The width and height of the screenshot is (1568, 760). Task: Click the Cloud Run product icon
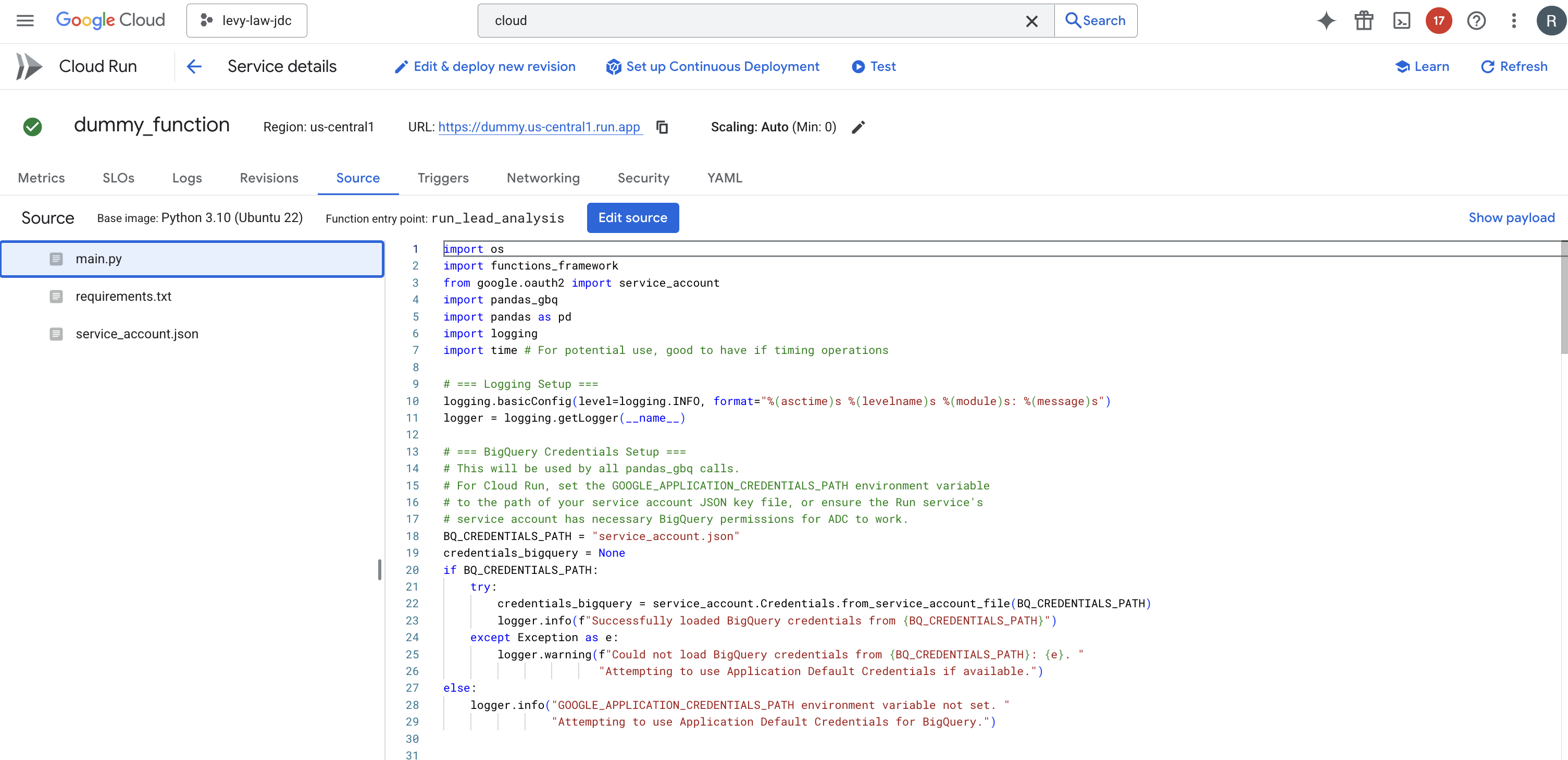coord(29,66)
